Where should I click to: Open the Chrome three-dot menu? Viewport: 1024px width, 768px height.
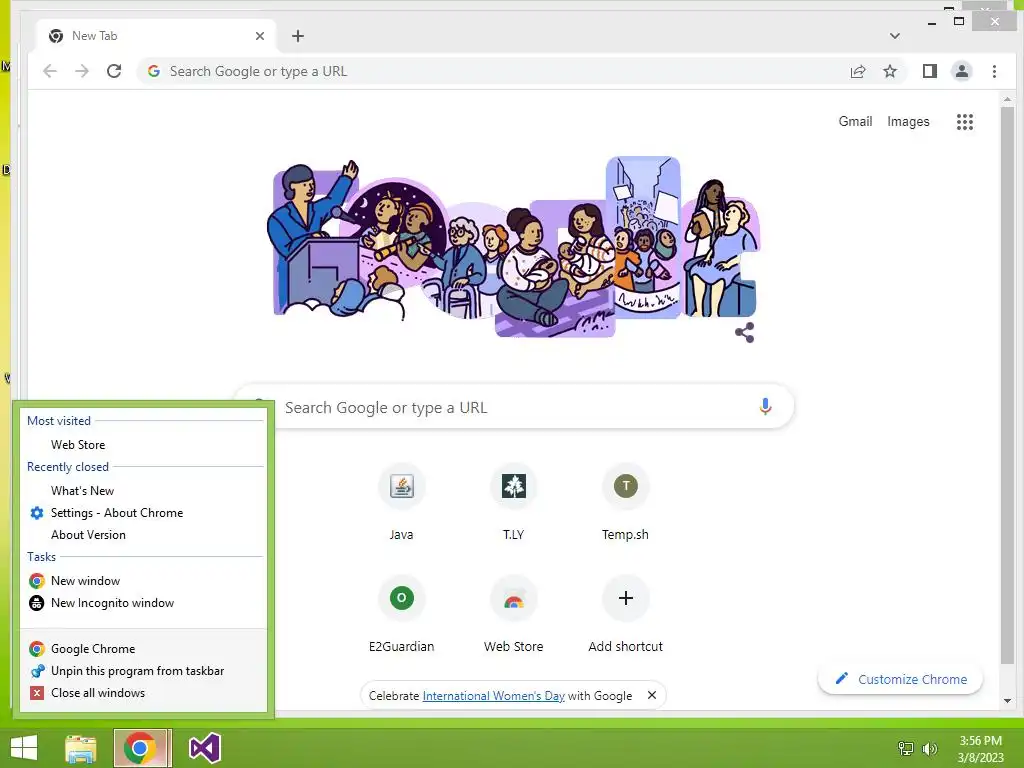pos(995,71)
